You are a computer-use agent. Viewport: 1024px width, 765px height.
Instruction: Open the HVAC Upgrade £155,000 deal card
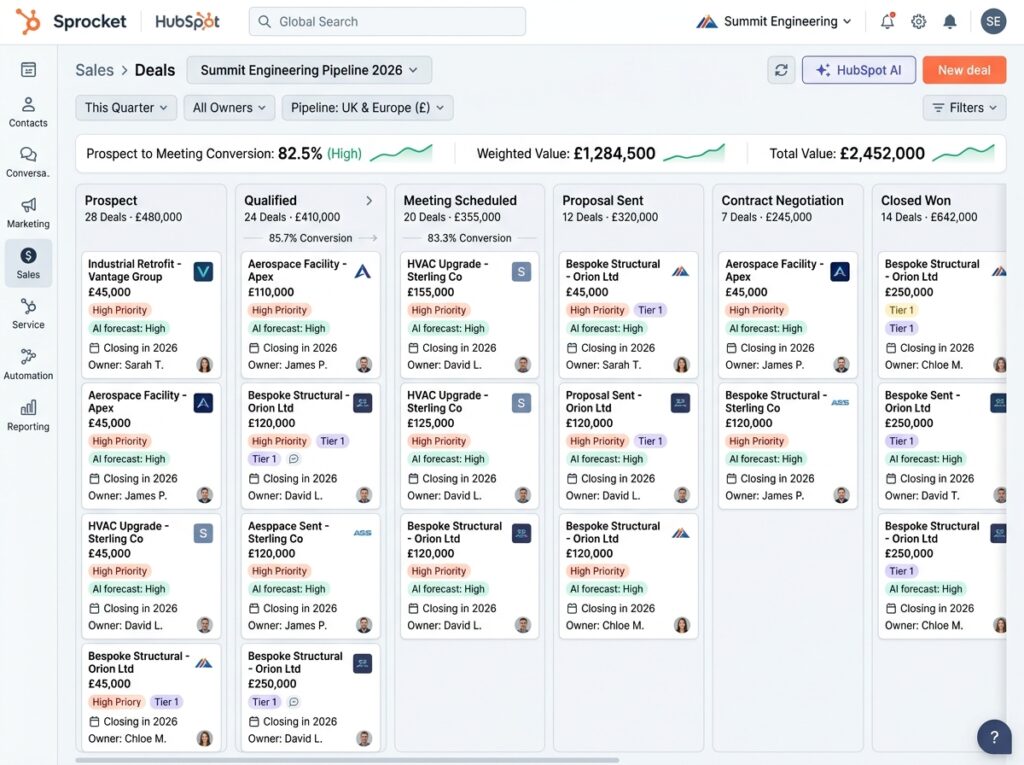click(x=470, y=315)
